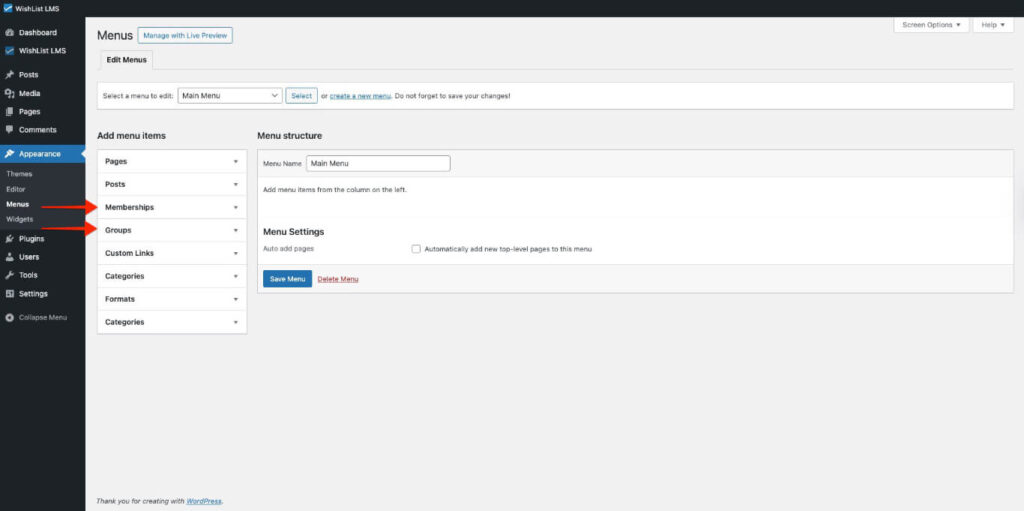This screenshot has width=1024, height=511.
Task: Open Widgets under Appearance
Action: [x=20, y=219]
